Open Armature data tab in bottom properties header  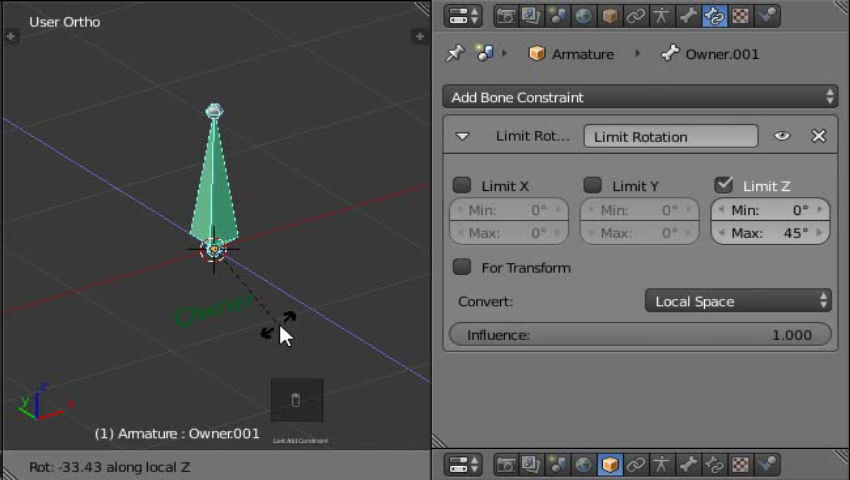(x=661, y=465)
